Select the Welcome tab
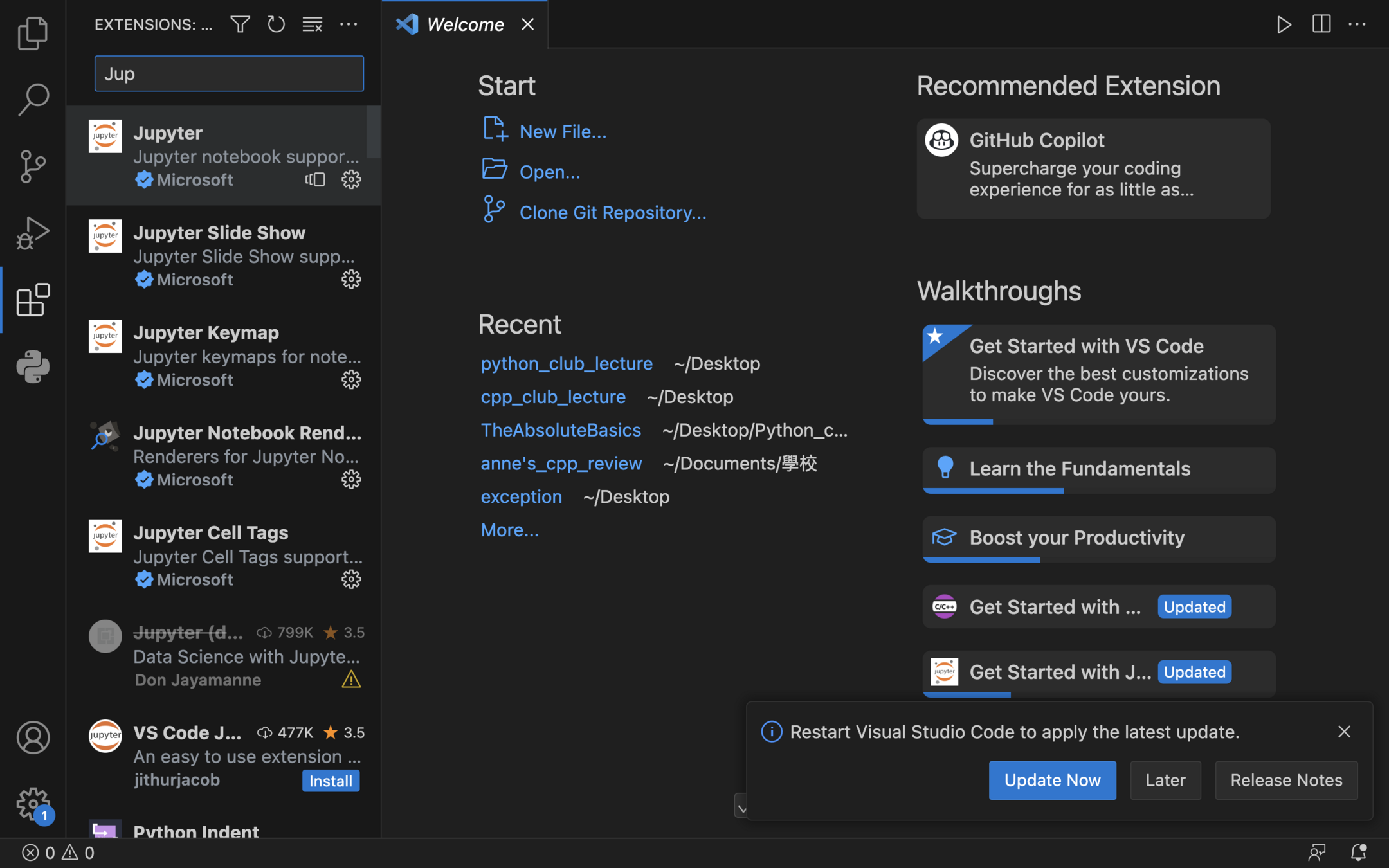The image size is (1389, 868). point(465,24)
